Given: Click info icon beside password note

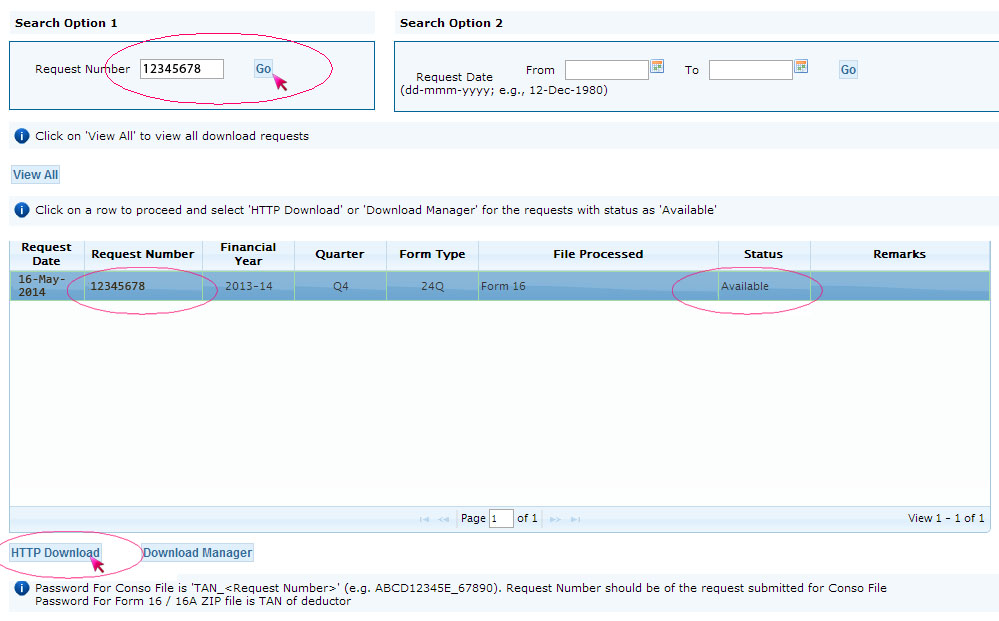Looking at the screenshot, I should pos(22,588).
